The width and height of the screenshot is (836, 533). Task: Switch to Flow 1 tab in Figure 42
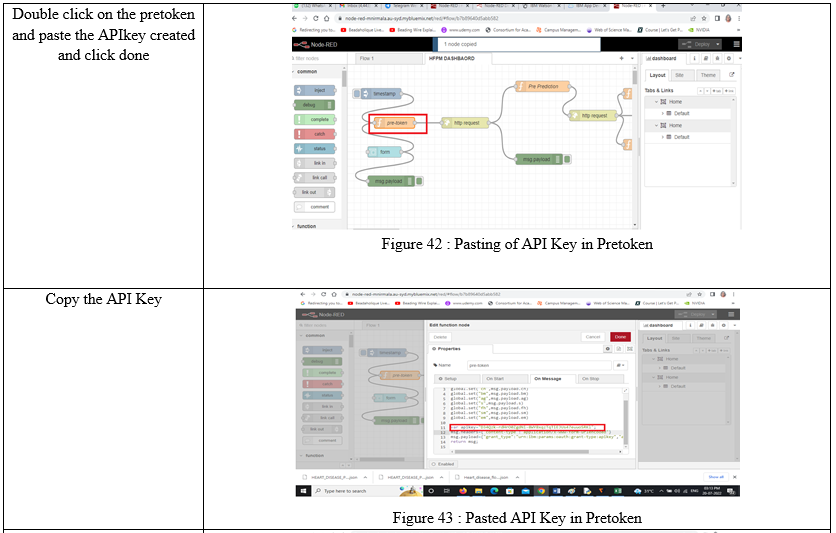point(389,58)
